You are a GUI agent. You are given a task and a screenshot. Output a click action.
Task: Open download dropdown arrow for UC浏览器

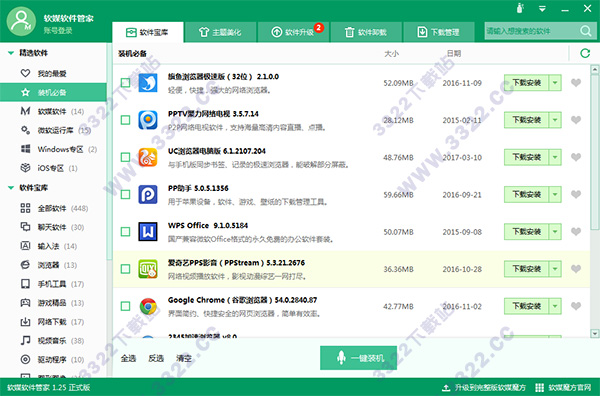coord(555,157)
